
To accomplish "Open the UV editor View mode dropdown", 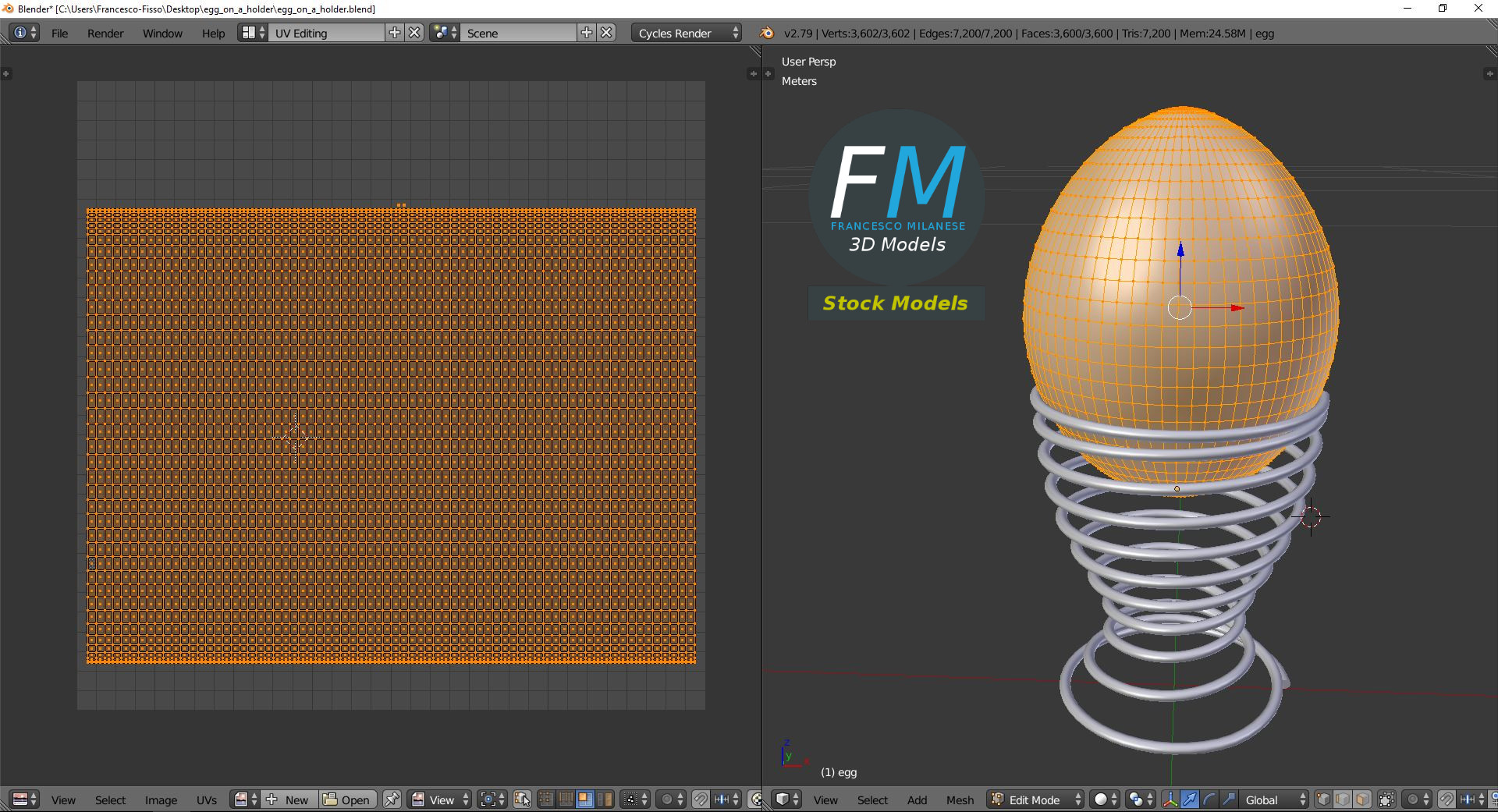I will 441,800.
